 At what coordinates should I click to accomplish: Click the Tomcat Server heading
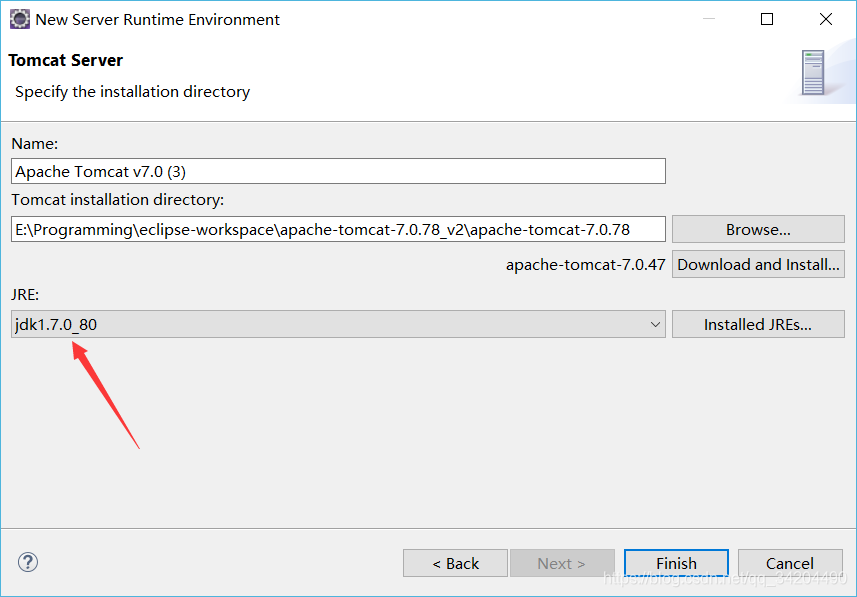click(x=66, y=60)
